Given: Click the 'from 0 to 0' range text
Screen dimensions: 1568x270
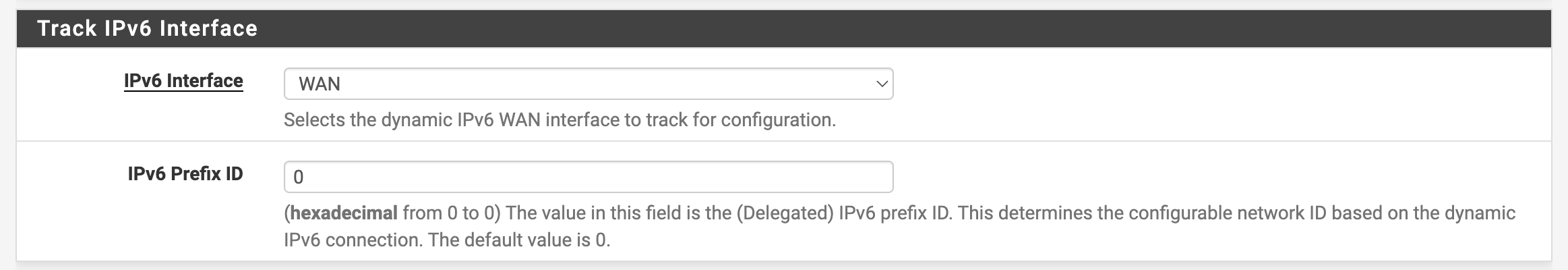Looking at the screenshot, I should (452, 213).
